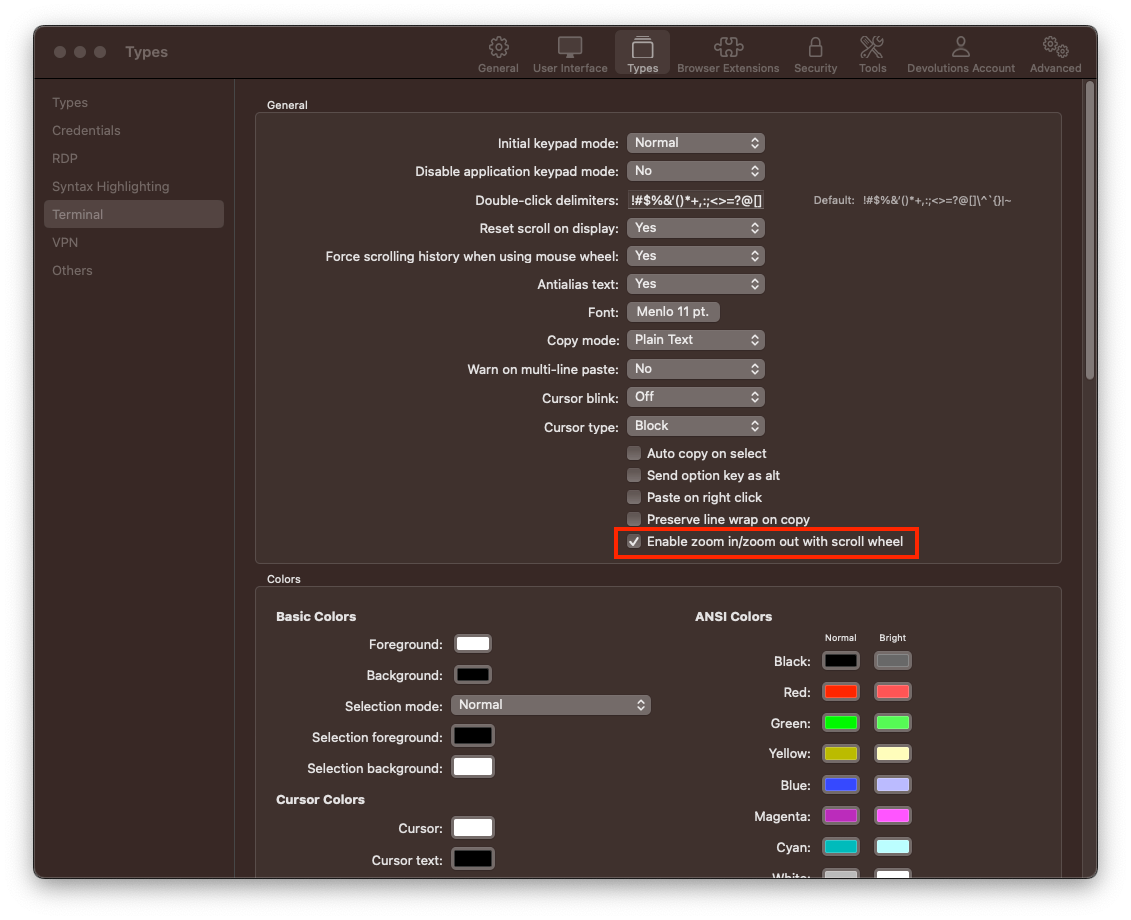1131x920 pixels.
Task: Disable zoom in/zoom out with scroll wheel
Action: (x=634, y=541)
